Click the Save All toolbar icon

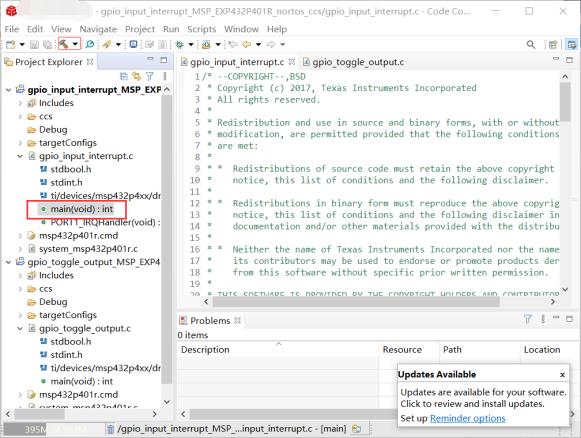pyautogui.click(x=47, y=44)
